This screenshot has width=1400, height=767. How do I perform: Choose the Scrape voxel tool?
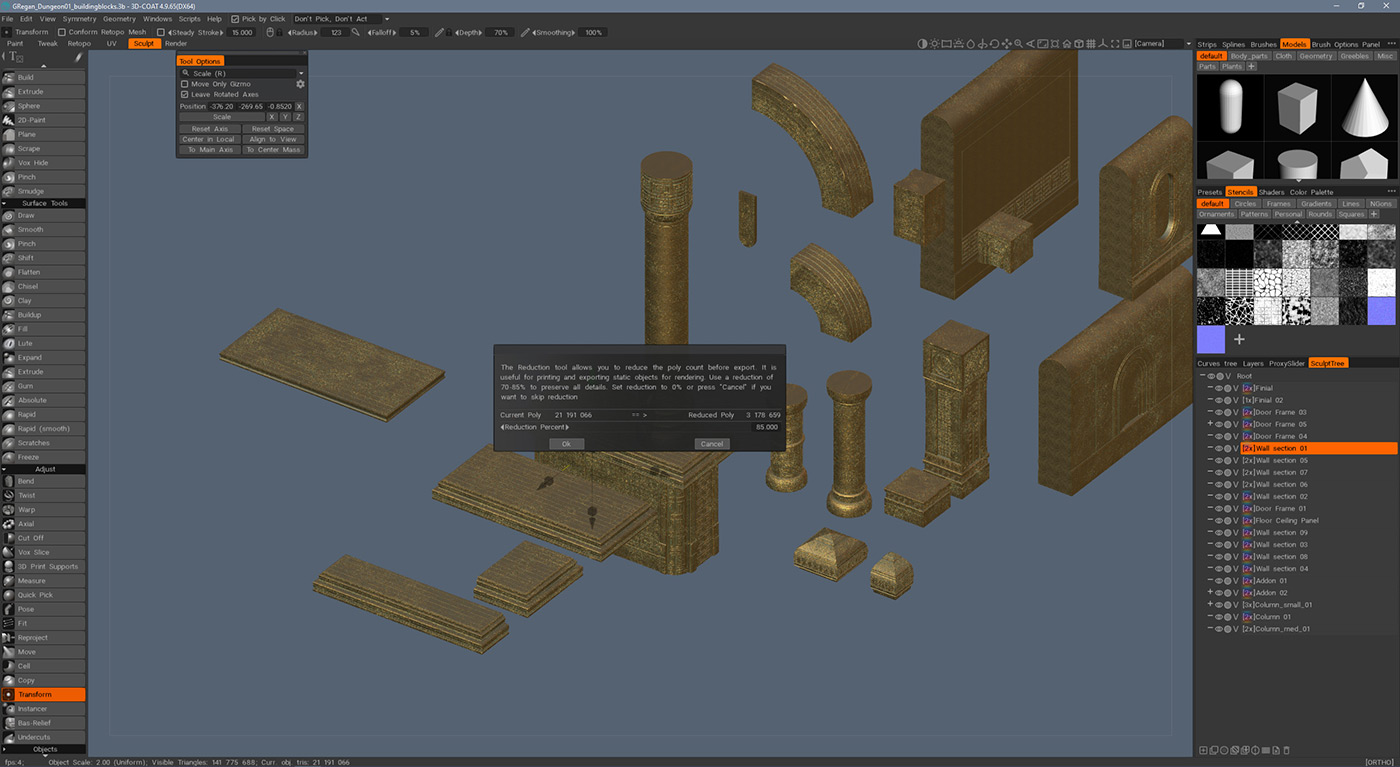[29, 148]
